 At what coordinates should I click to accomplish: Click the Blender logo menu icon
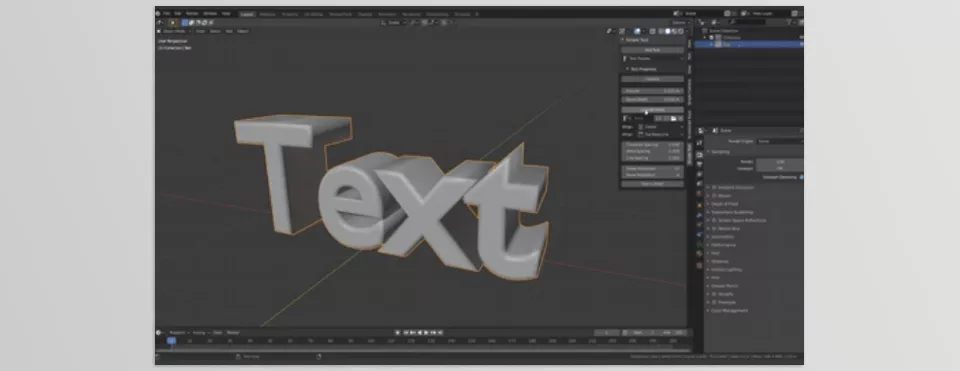[x=158, y=13]
